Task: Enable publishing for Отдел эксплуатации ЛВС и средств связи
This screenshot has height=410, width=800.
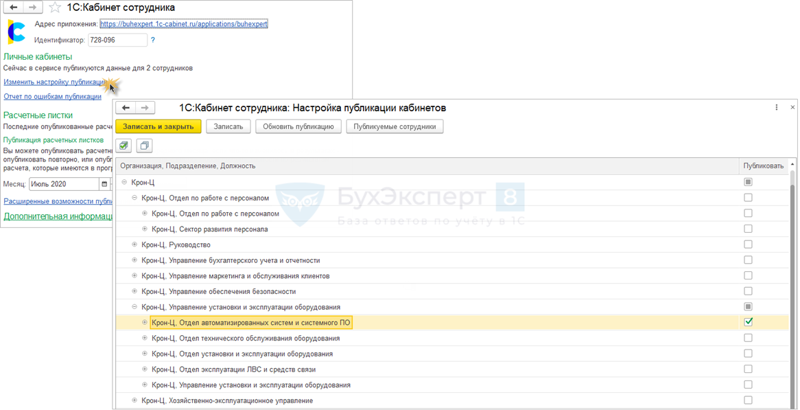Action: tap(748, 369)
